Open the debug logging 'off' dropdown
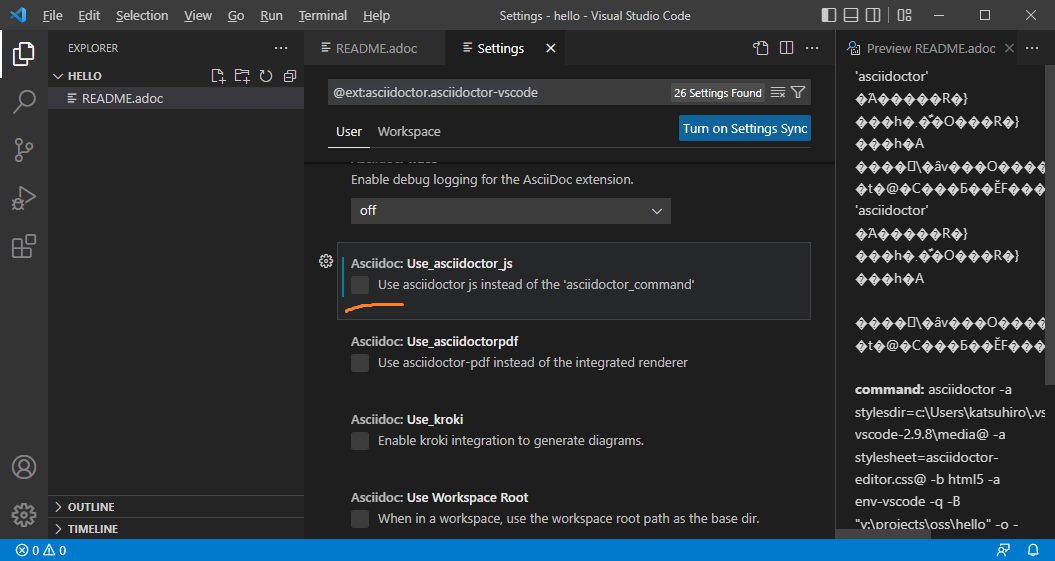The image size is (1055, 561). [x=511, y=211]
